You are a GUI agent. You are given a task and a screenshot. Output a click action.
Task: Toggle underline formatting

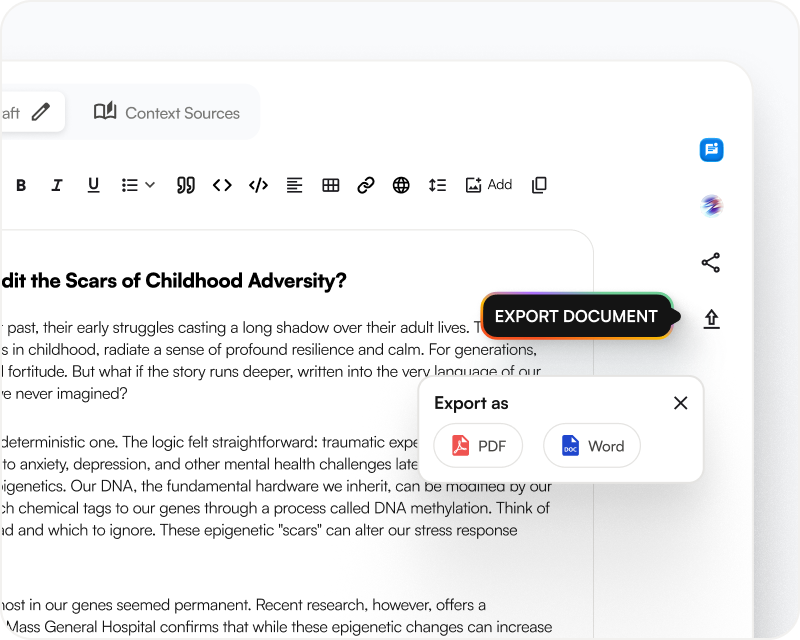[x=93, y=185]
